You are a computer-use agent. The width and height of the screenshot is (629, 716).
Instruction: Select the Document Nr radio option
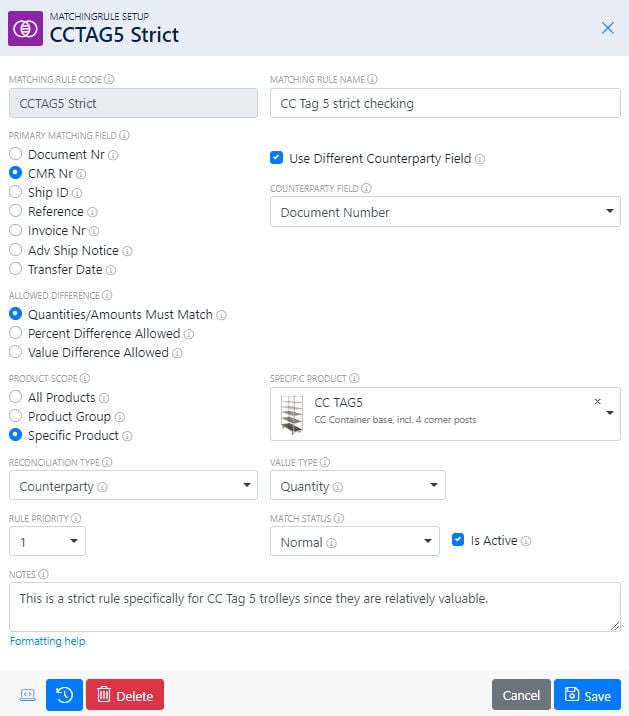[x=16, y=155]
